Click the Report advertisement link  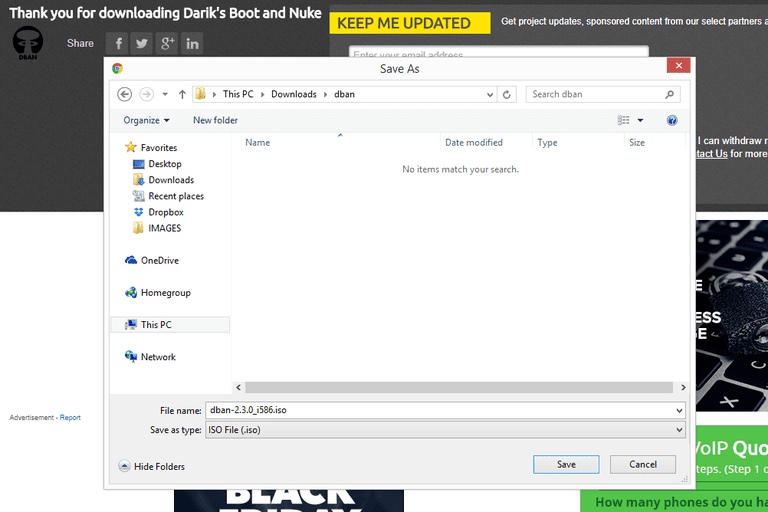point(70,417)
